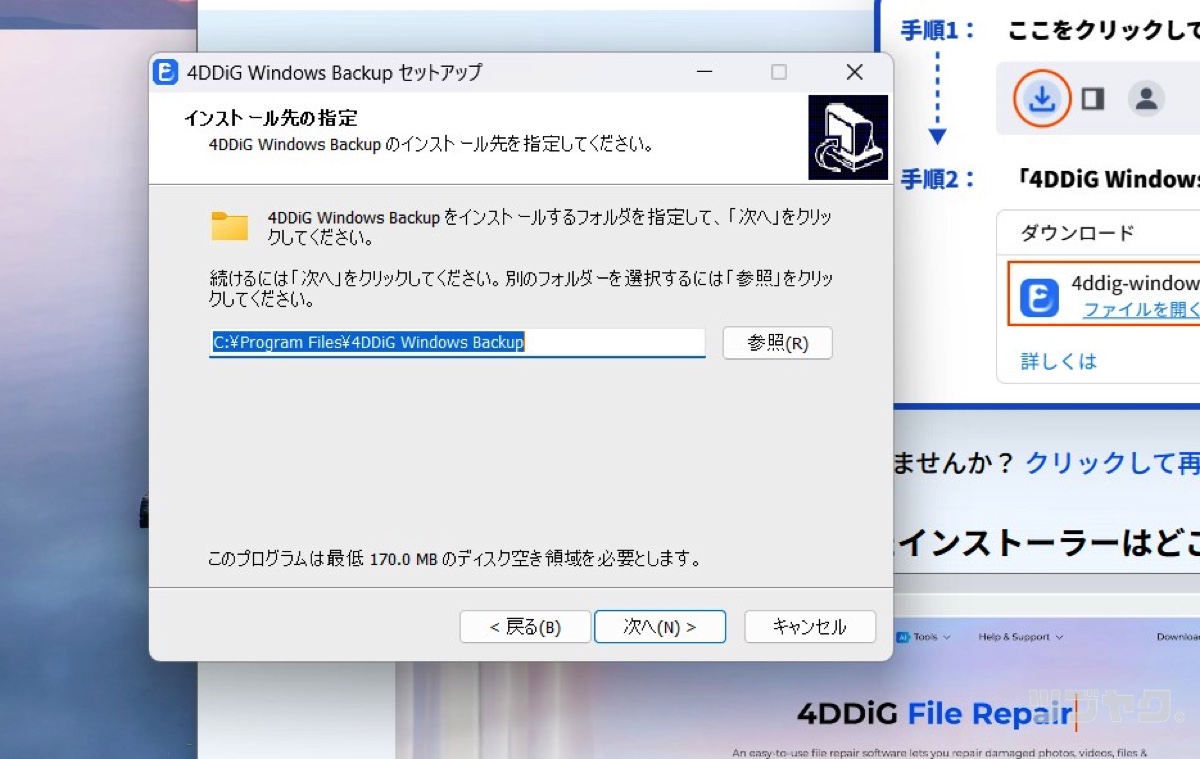This screenshot has height=759, width=1200.
Task: Click the 4DDiG icon in the setup title bar
Action: pos(164,72)
